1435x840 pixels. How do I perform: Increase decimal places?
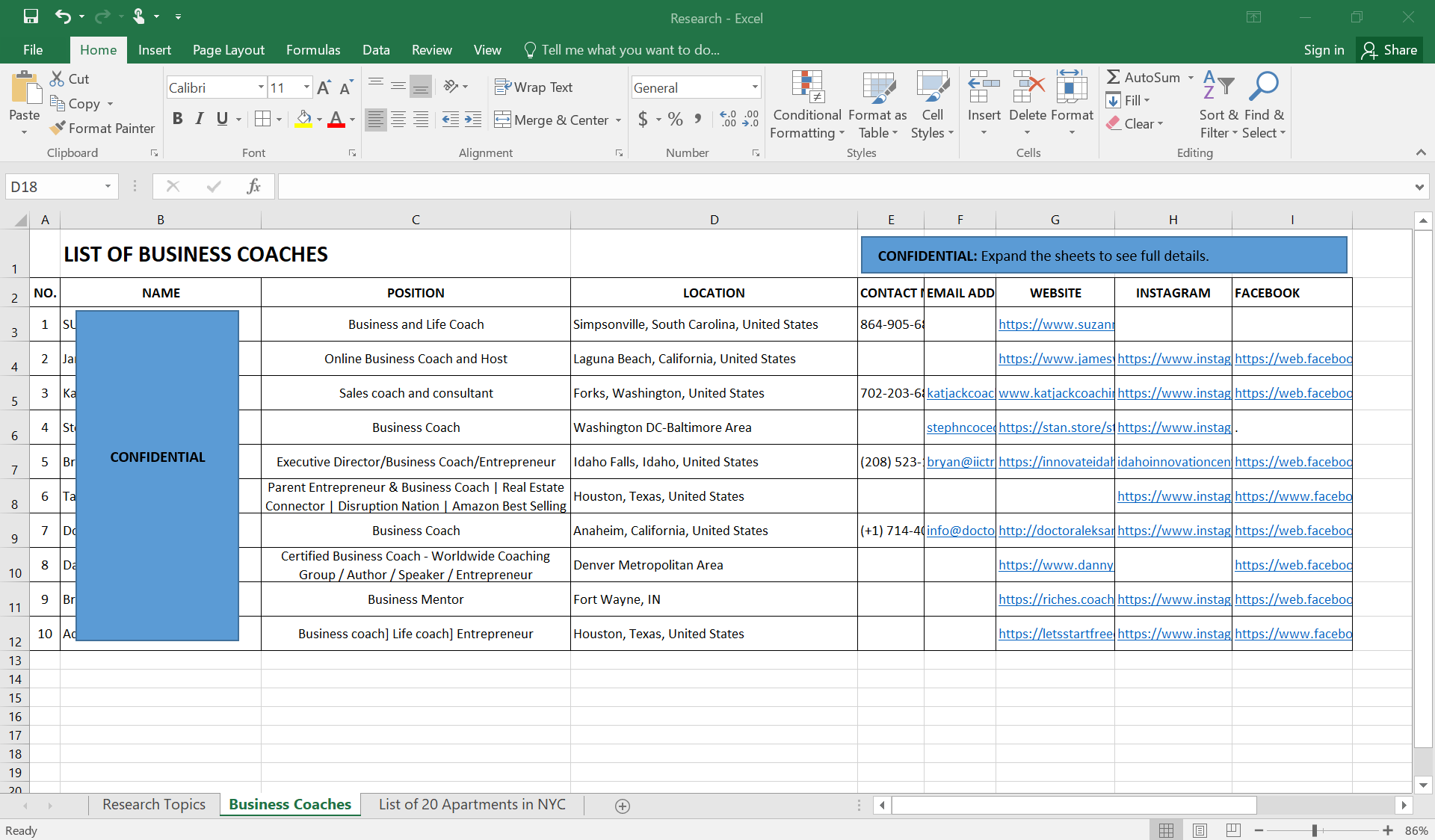(728, 120)
